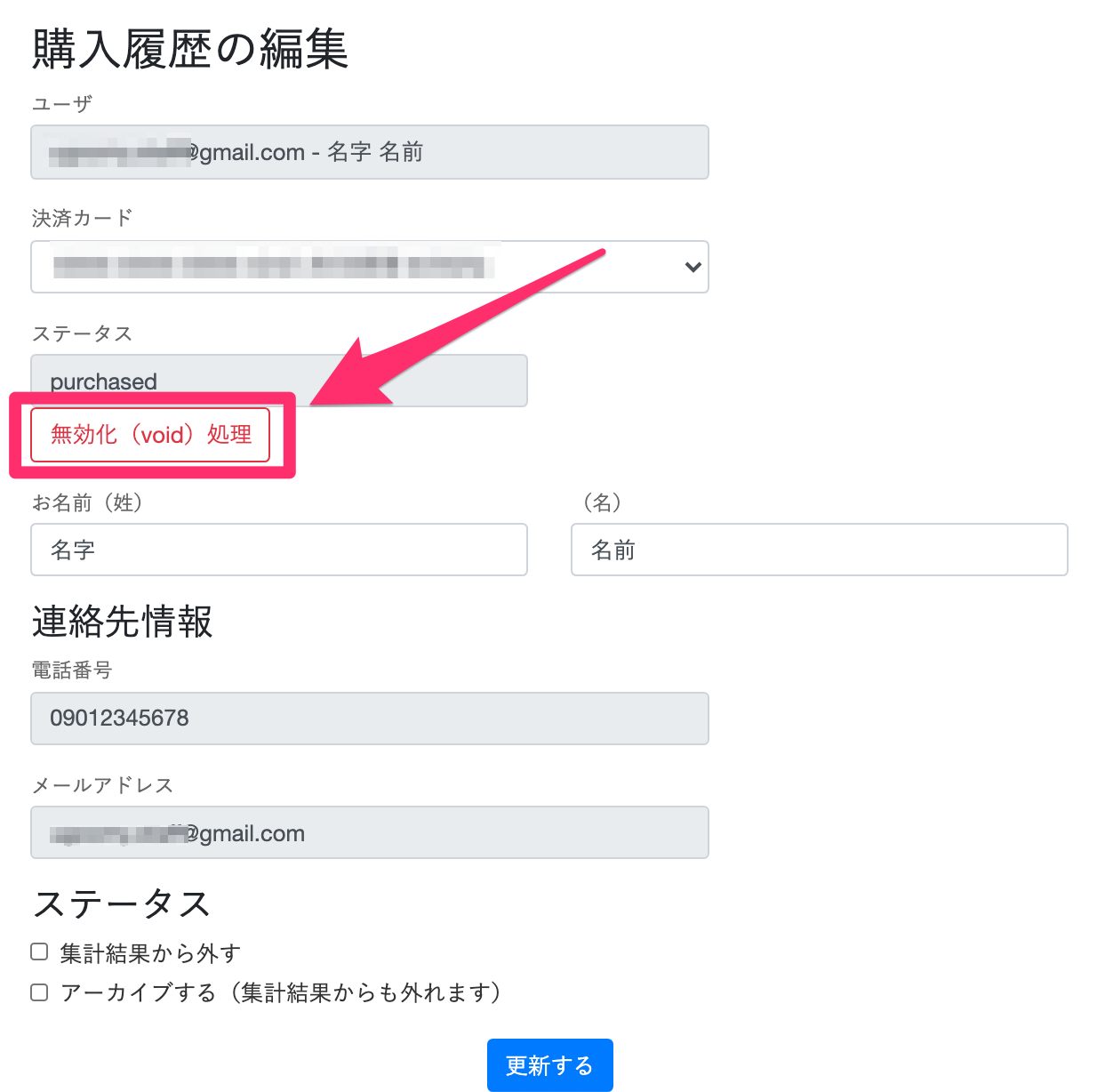
Task: Enable the 集計結果から外す checkbox
Action: tap(39, 952)
